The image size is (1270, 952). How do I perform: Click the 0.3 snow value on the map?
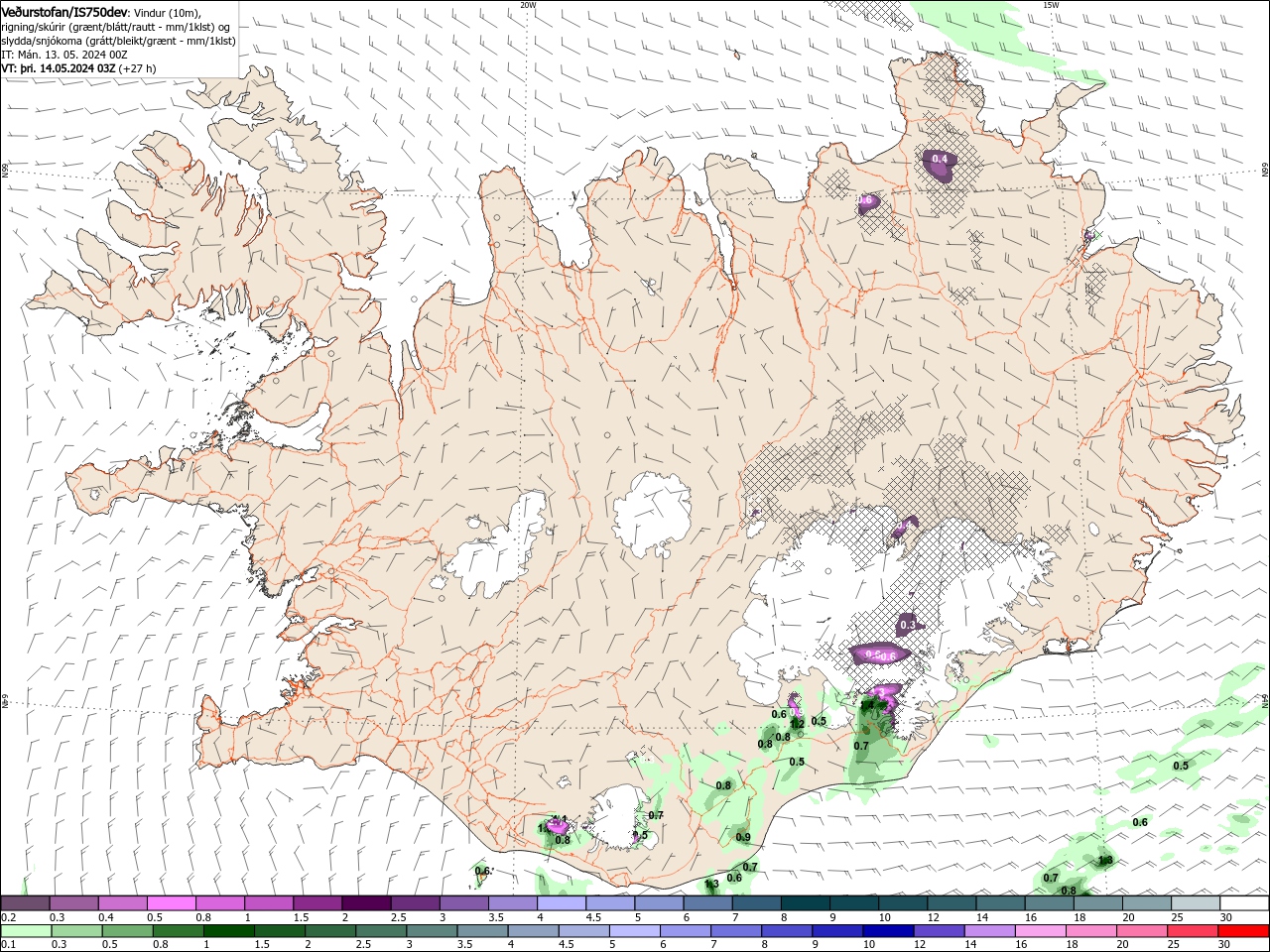907,625
